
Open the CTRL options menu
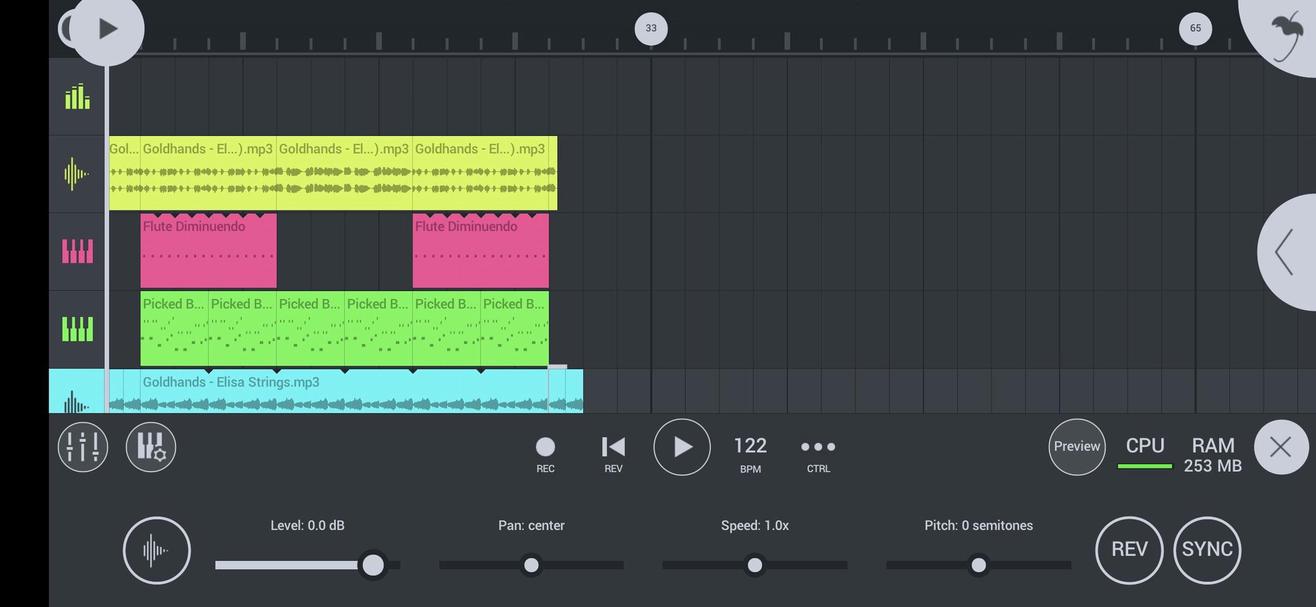817,446
